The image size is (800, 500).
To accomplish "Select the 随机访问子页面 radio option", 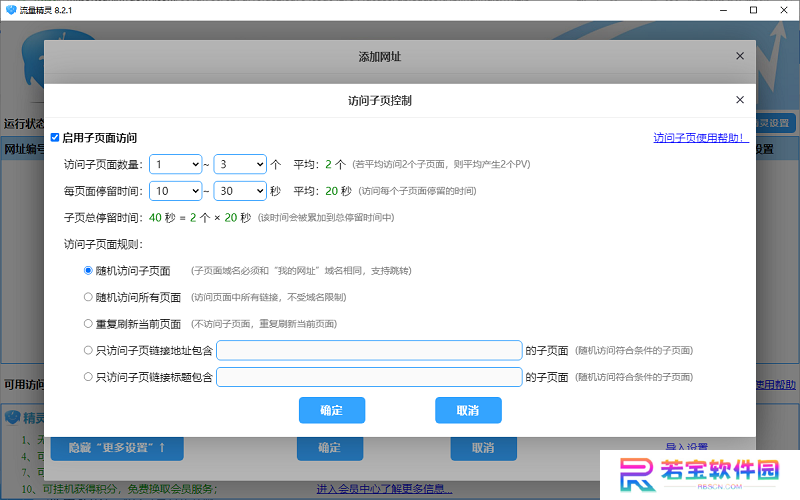I will pyautogui.click(x=88, y=270).
